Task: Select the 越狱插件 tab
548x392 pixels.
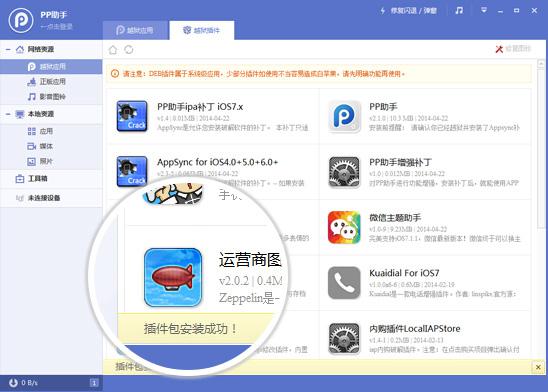Action: click(x=202, y=30)
